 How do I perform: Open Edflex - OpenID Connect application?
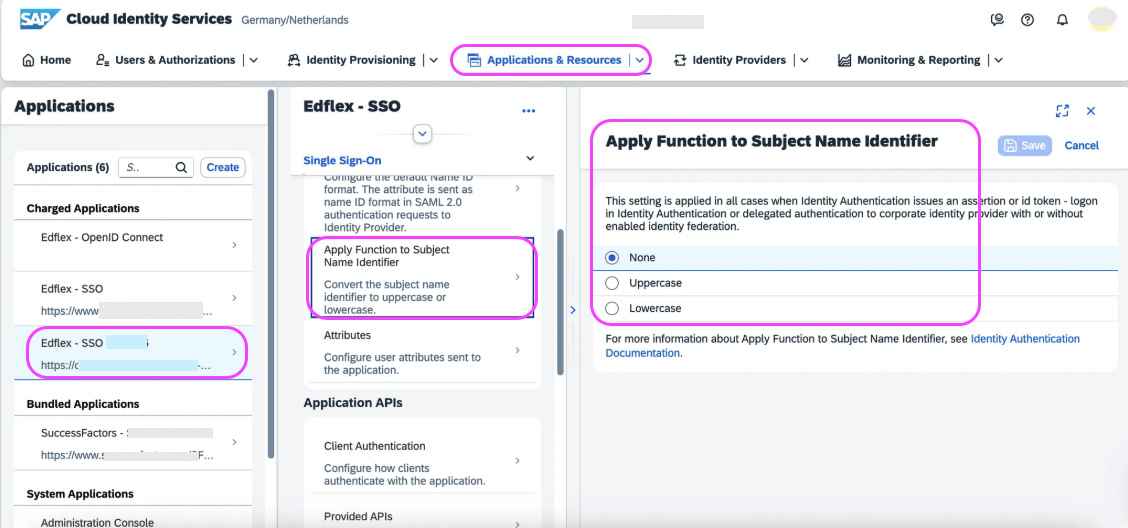(x=132, y=245)
